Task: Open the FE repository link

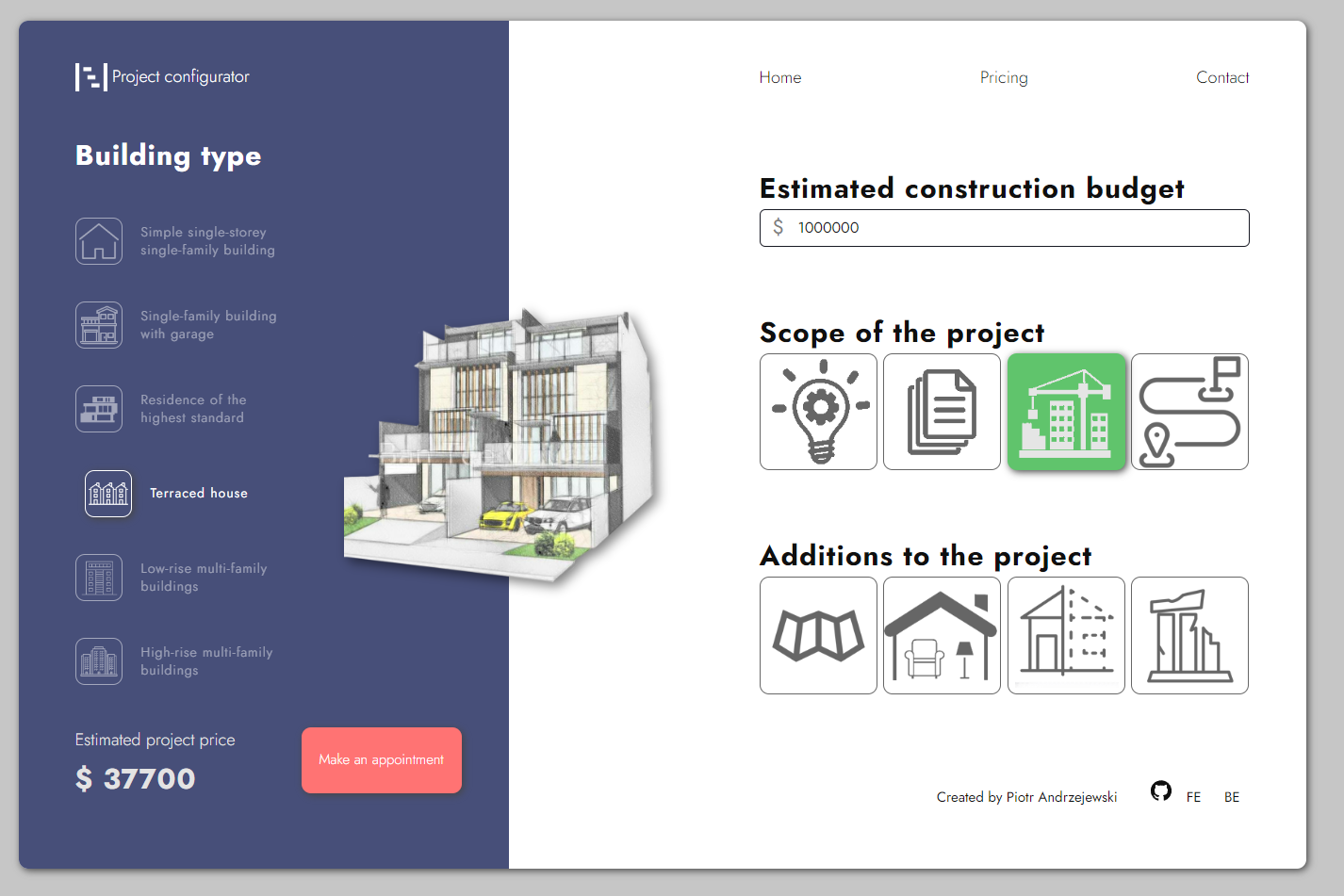Action: (1193, 797)
